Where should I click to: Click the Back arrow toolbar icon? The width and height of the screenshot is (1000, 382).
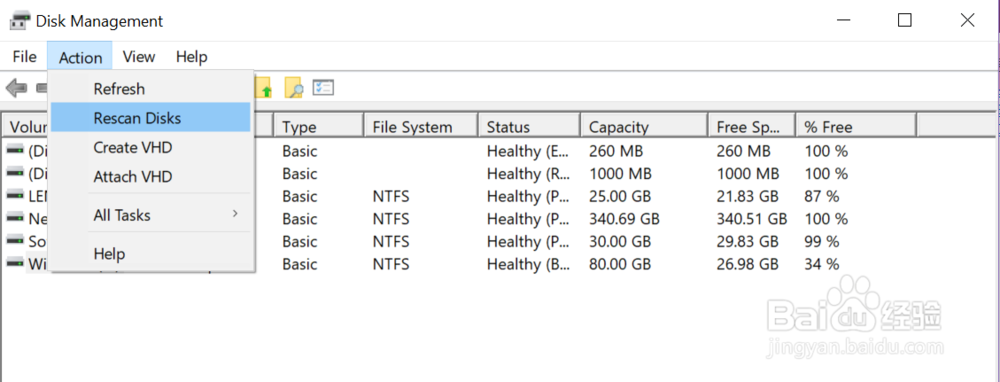click(x=17, y=88)
